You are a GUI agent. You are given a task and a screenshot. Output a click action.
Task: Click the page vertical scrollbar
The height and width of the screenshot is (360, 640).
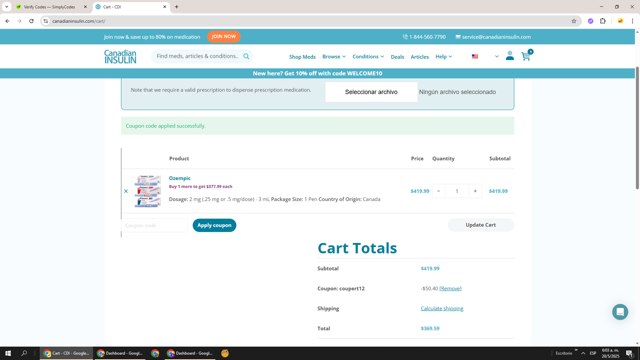[637, 128]
